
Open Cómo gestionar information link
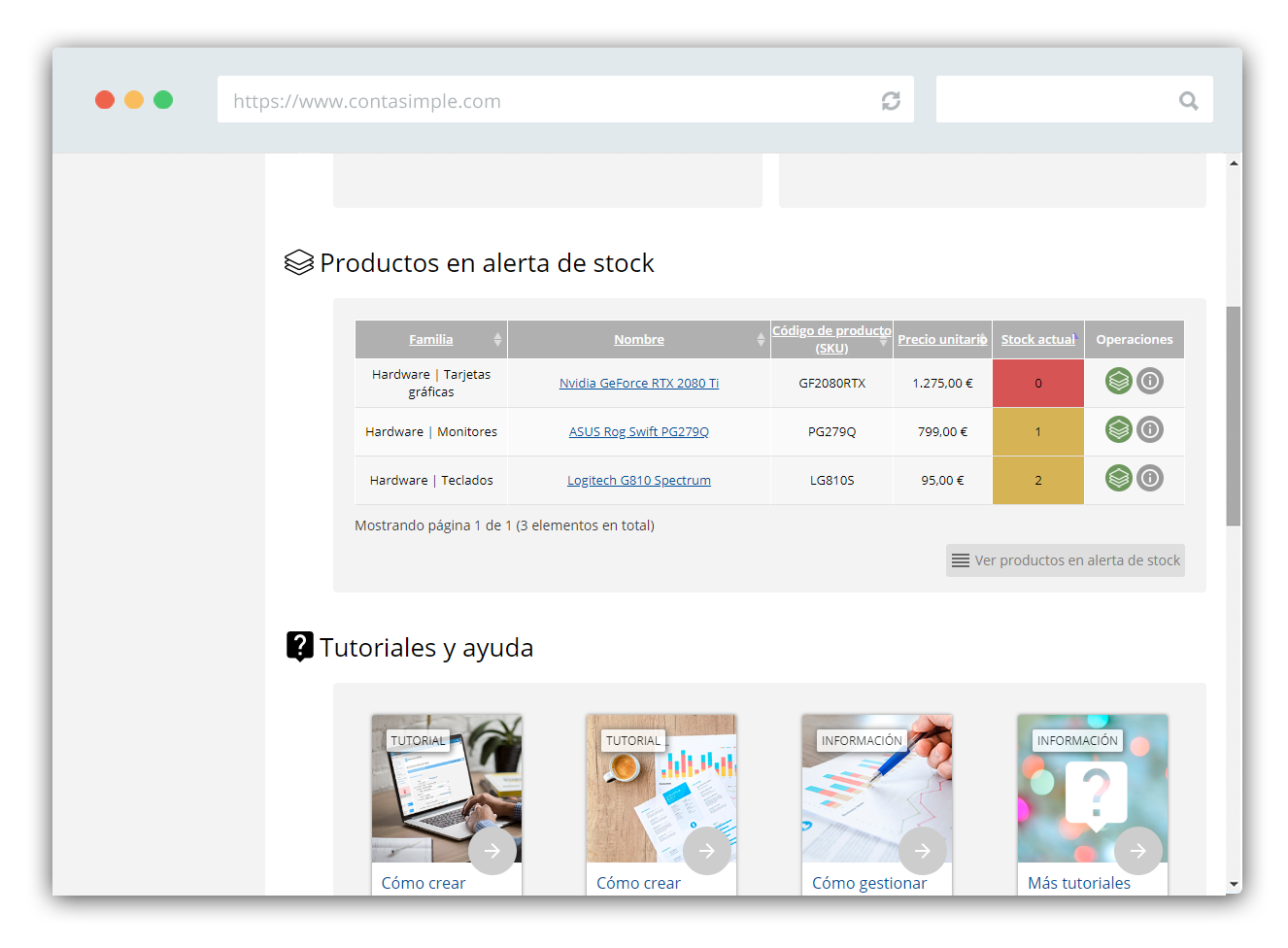coord(869,883)
